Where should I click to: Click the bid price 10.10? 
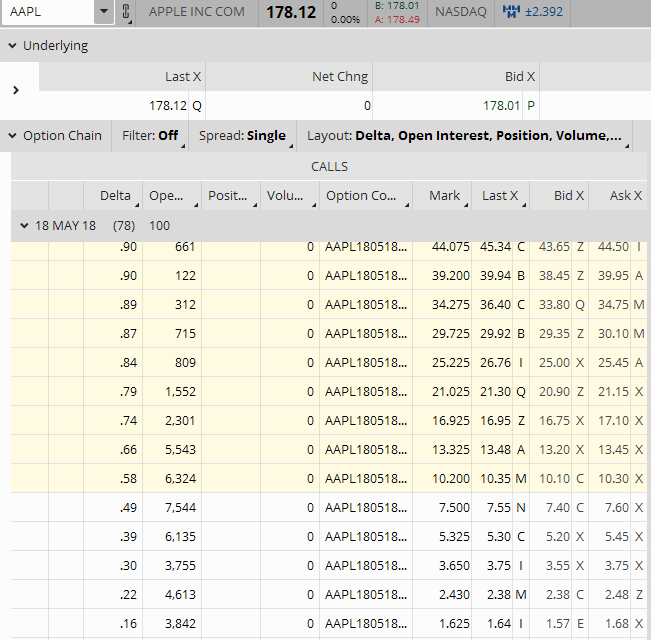554,479
